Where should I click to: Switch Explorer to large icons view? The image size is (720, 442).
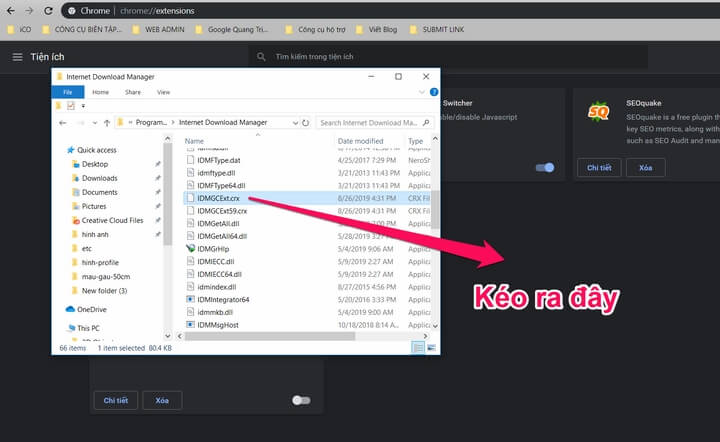431,348
